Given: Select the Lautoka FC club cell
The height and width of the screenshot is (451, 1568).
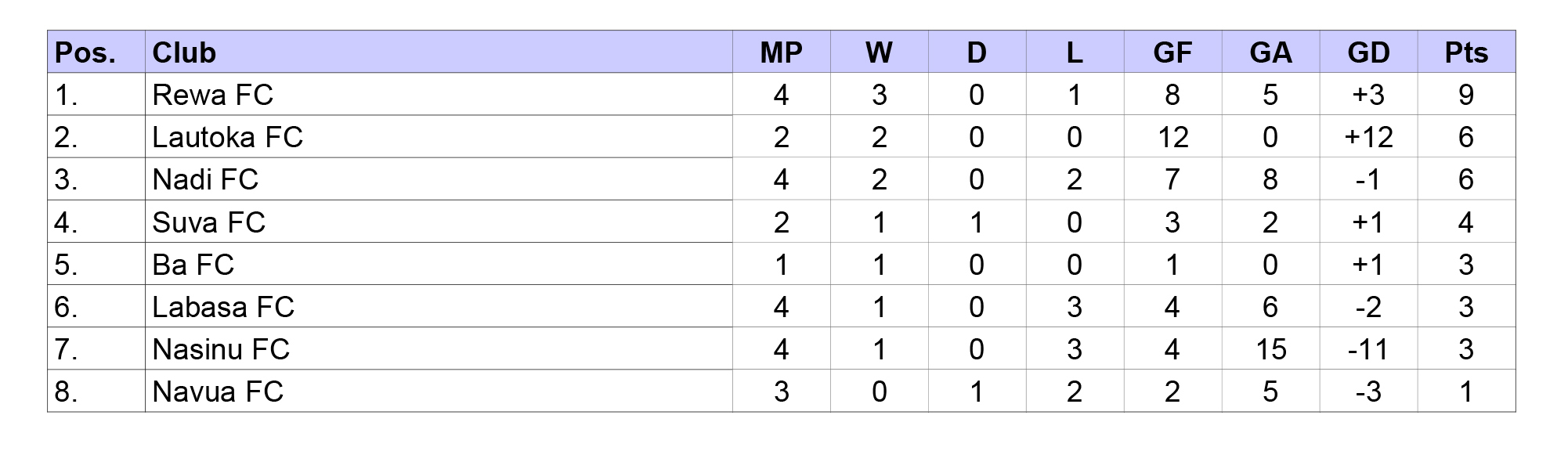Looking at the screenshot, I should click(227, 137).
